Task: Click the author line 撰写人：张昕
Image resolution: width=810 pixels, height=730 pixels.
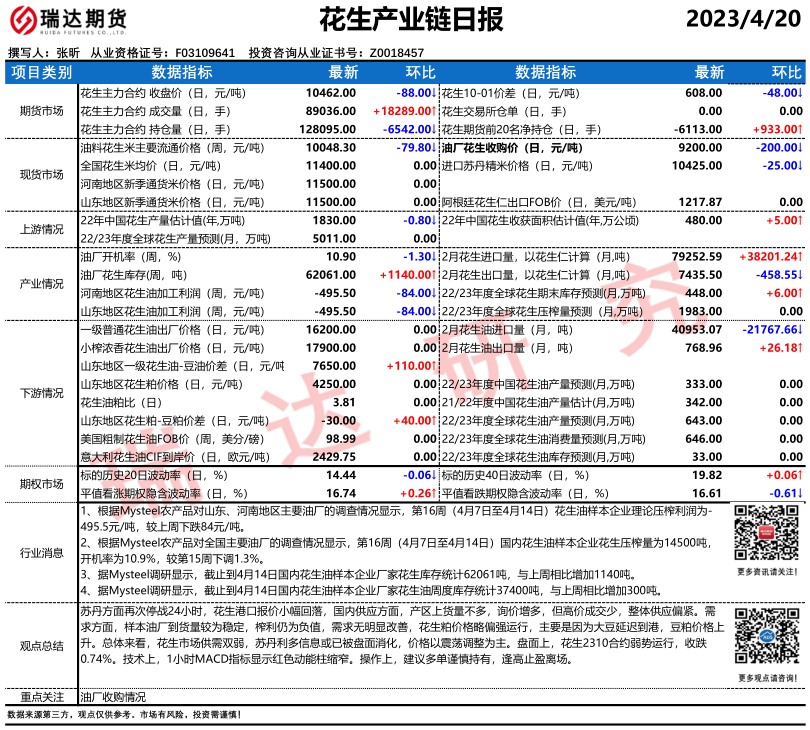Action: tap(43, 53)
